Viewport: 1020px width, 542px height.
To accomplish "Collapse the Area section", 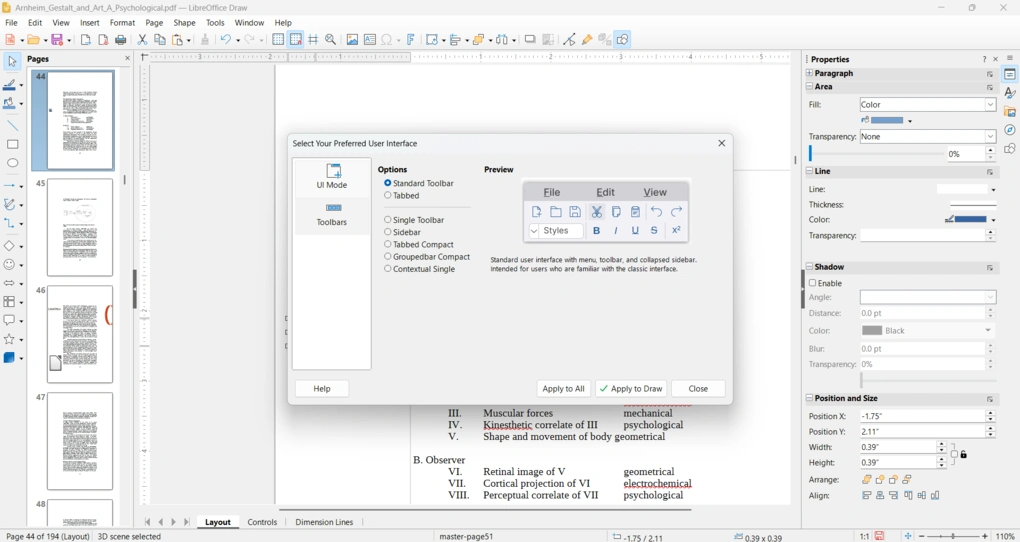I will (809, 87).
